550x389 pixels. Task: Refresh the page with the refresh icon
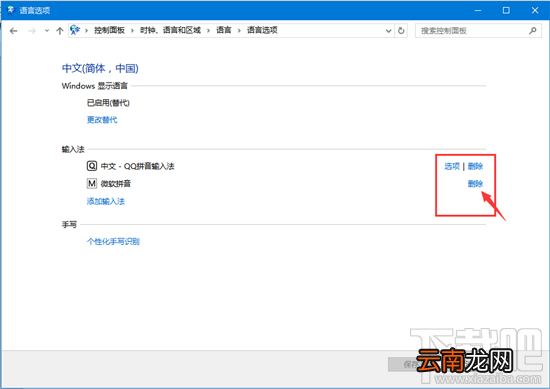pyautogui.click(x=401, y=31)
